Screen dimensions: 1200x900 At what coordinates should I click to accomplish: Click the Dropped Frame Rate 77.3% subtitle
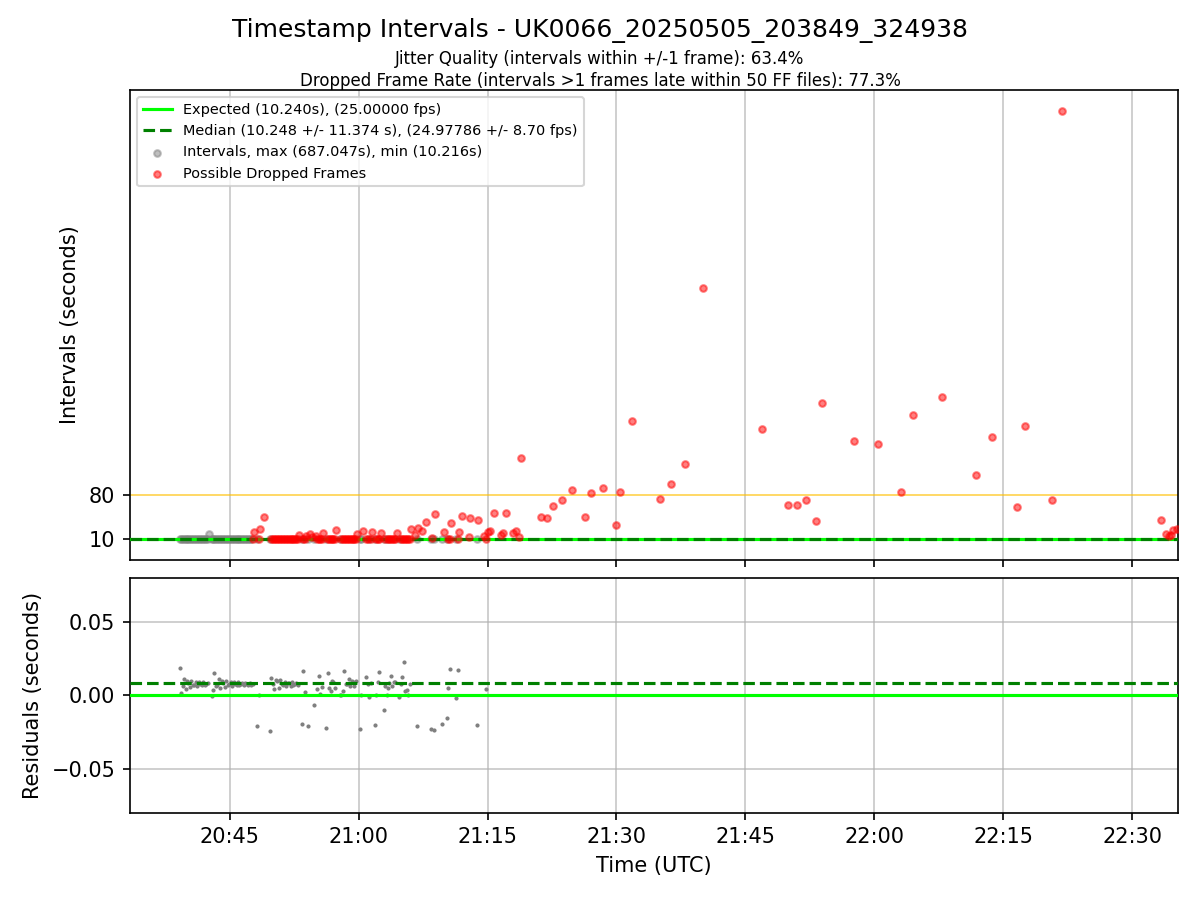click(600, 80)
